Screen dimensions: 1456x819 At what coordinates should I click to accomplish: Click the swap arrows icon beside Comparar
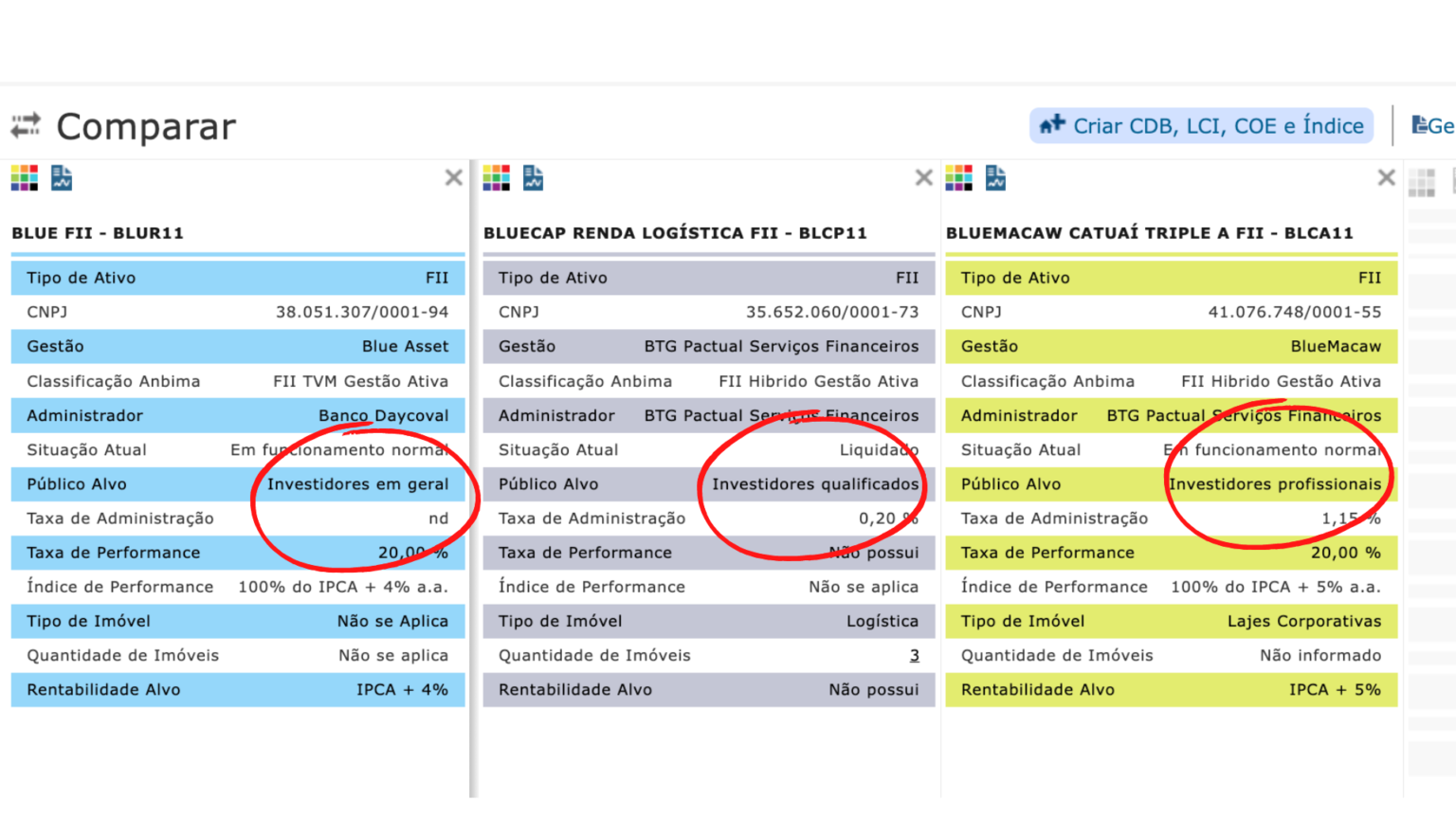[26, 125]
